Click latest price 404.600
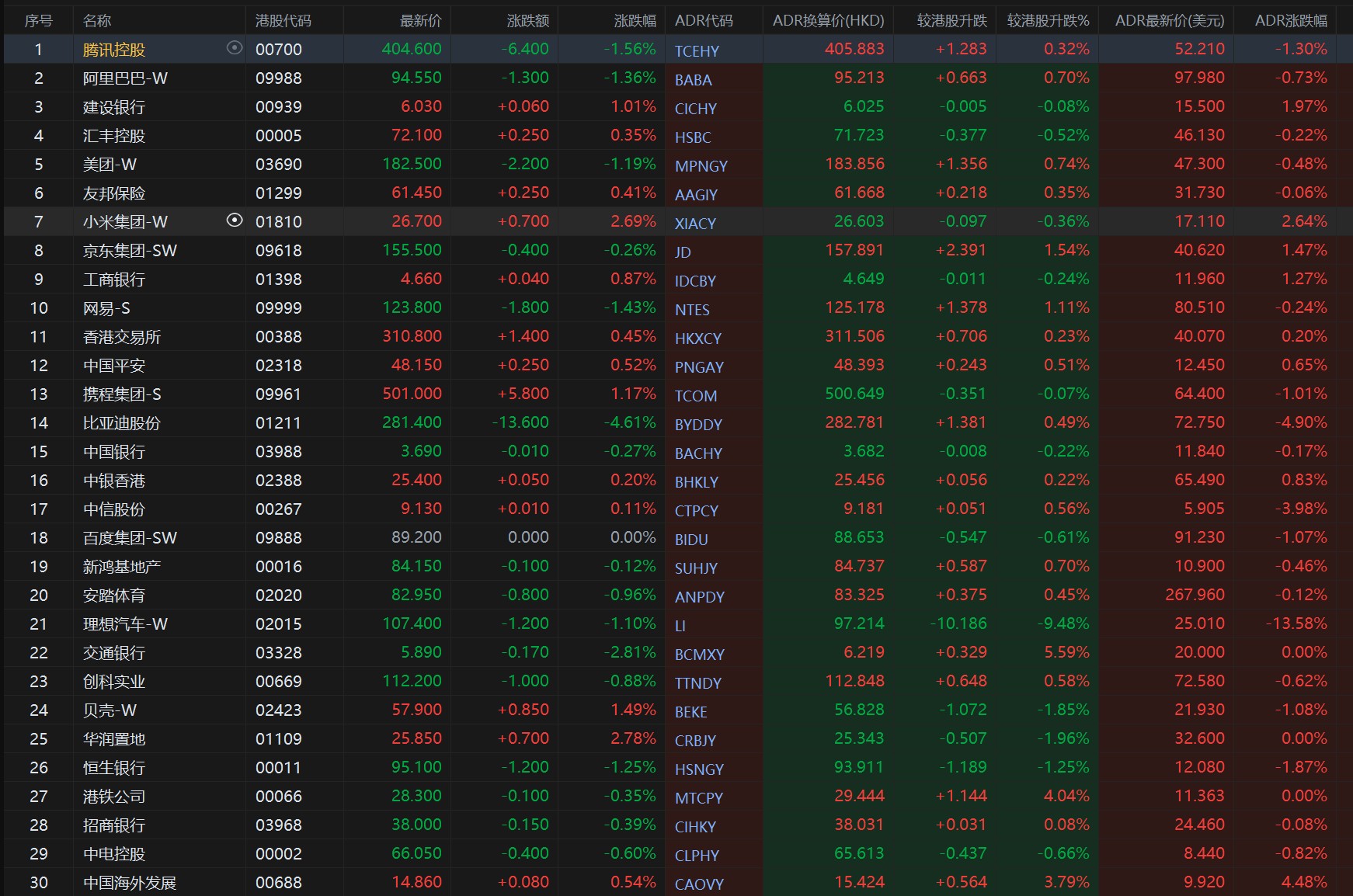 (x=412, y=49)
